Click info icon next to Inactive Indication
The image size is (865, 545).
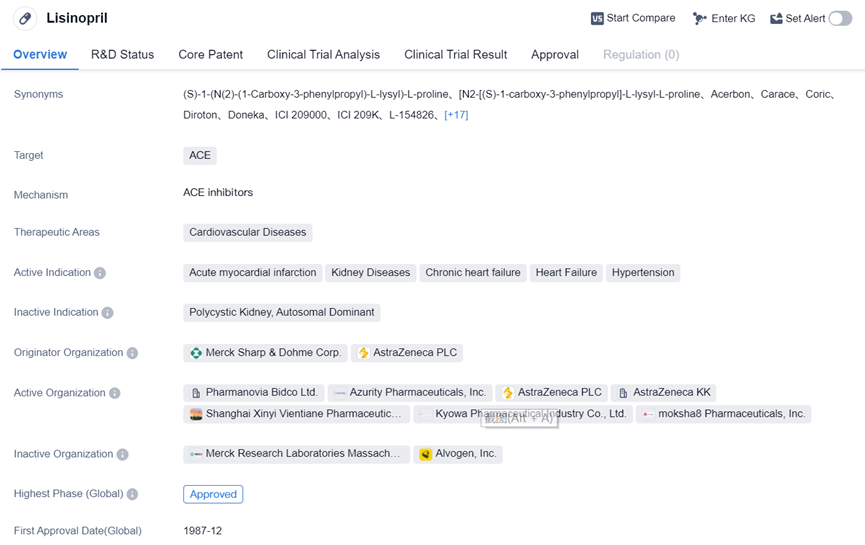point(107,313)
